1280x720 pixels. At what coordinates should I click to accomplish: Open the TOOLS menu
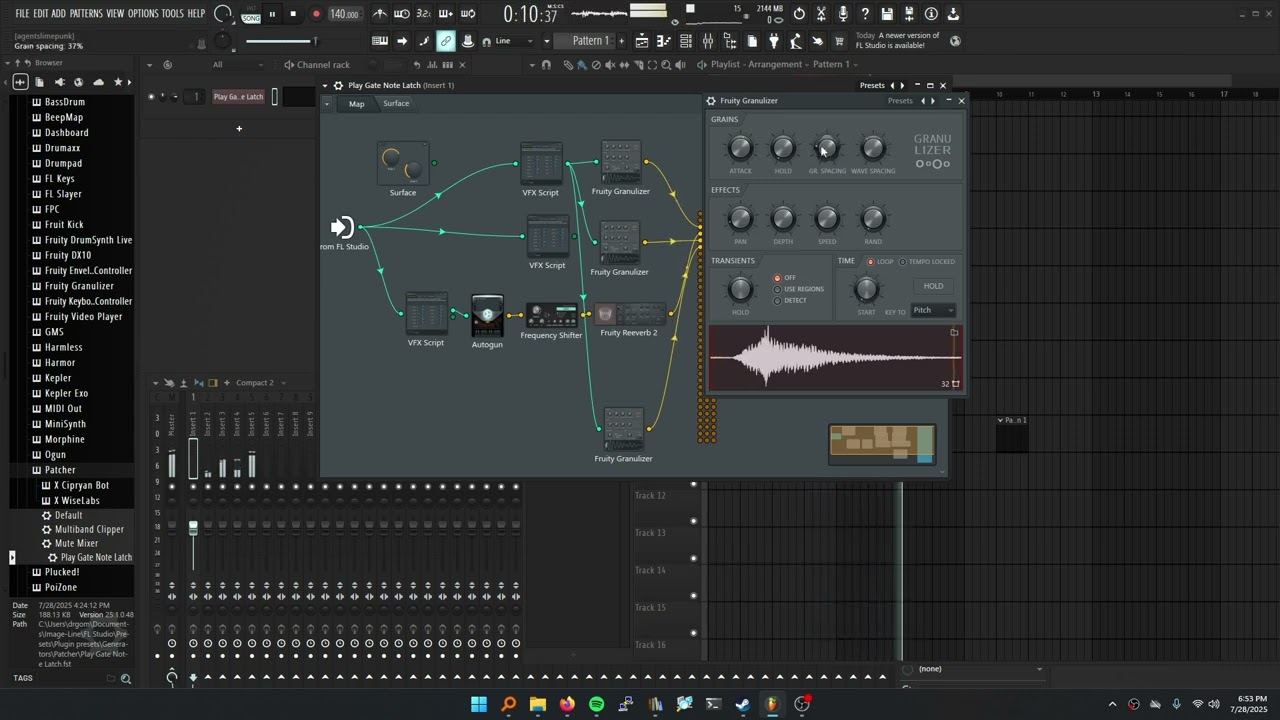click(173, 14)
